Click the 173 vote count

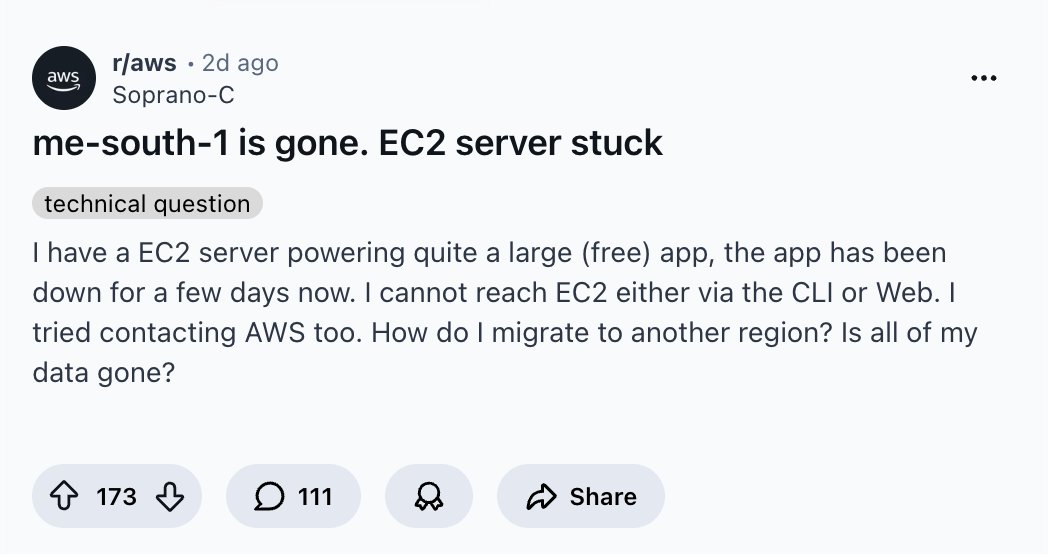[117, 497]
